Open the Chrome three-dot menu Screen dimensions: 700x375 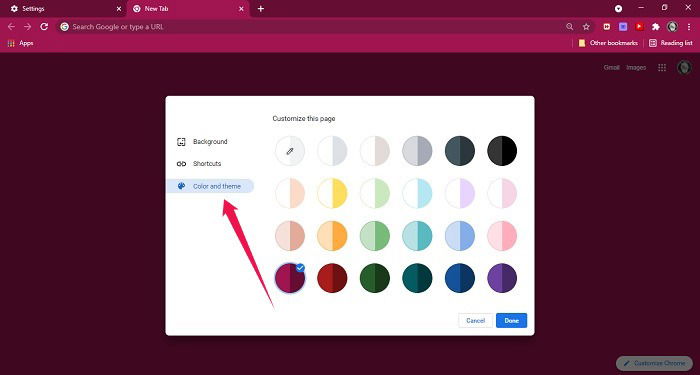pyautogui.click(x=689, y=27)
